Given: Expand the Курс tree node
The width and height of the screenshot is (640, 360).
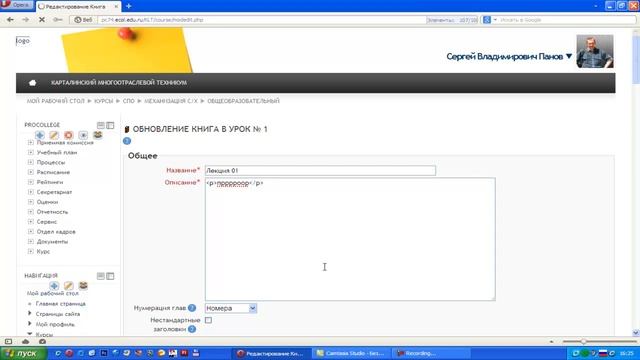Looking at the screenshot, I should pos(31,251).
